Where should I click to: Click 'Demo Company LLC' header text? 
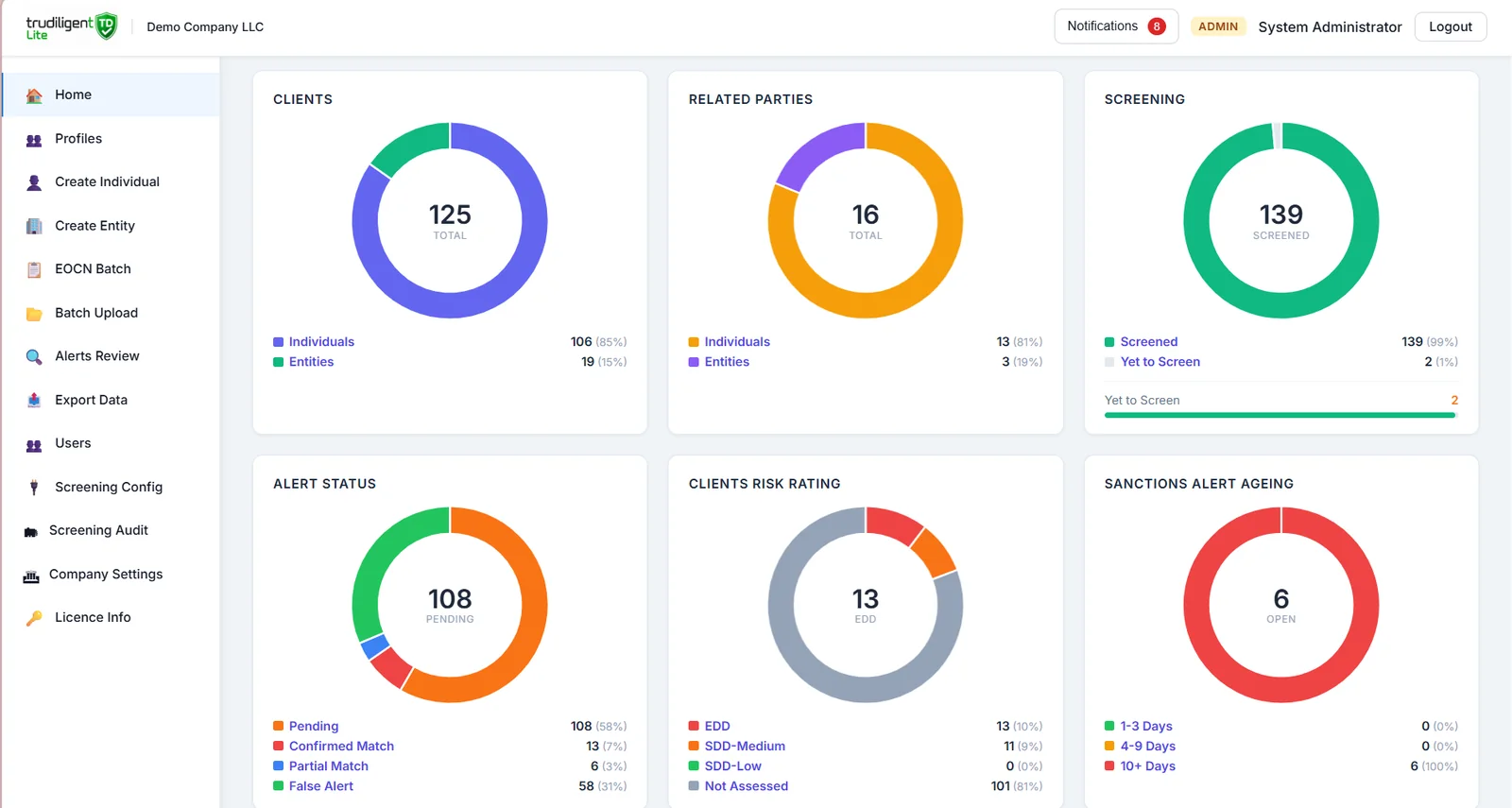tap(205, 27)
